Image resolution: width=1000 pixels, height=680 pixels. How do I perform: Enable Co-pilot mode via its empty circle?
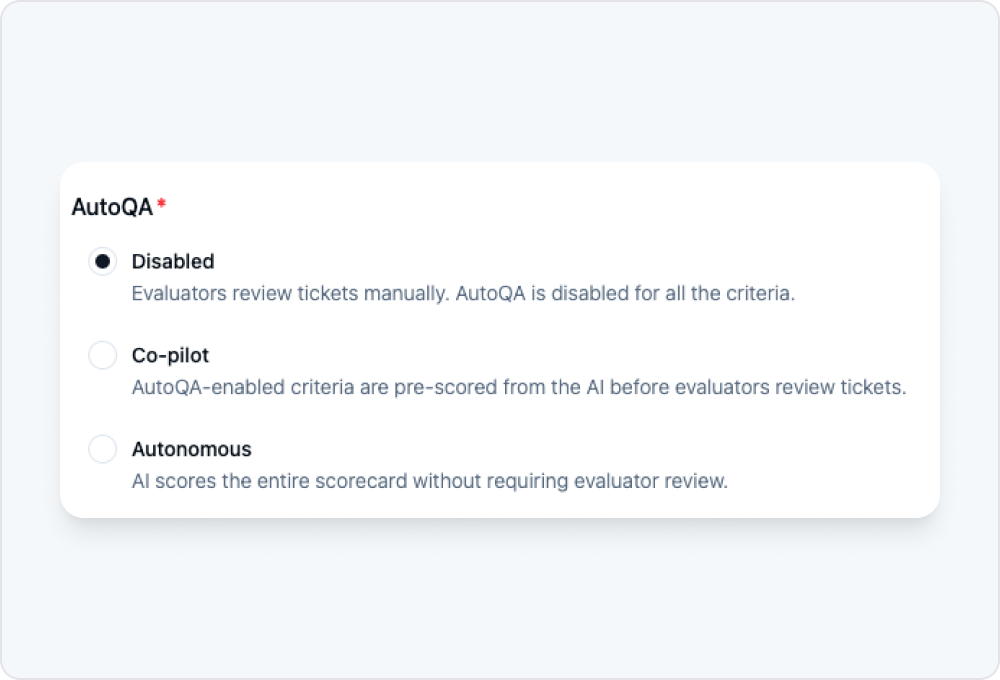tap(102, 355)
